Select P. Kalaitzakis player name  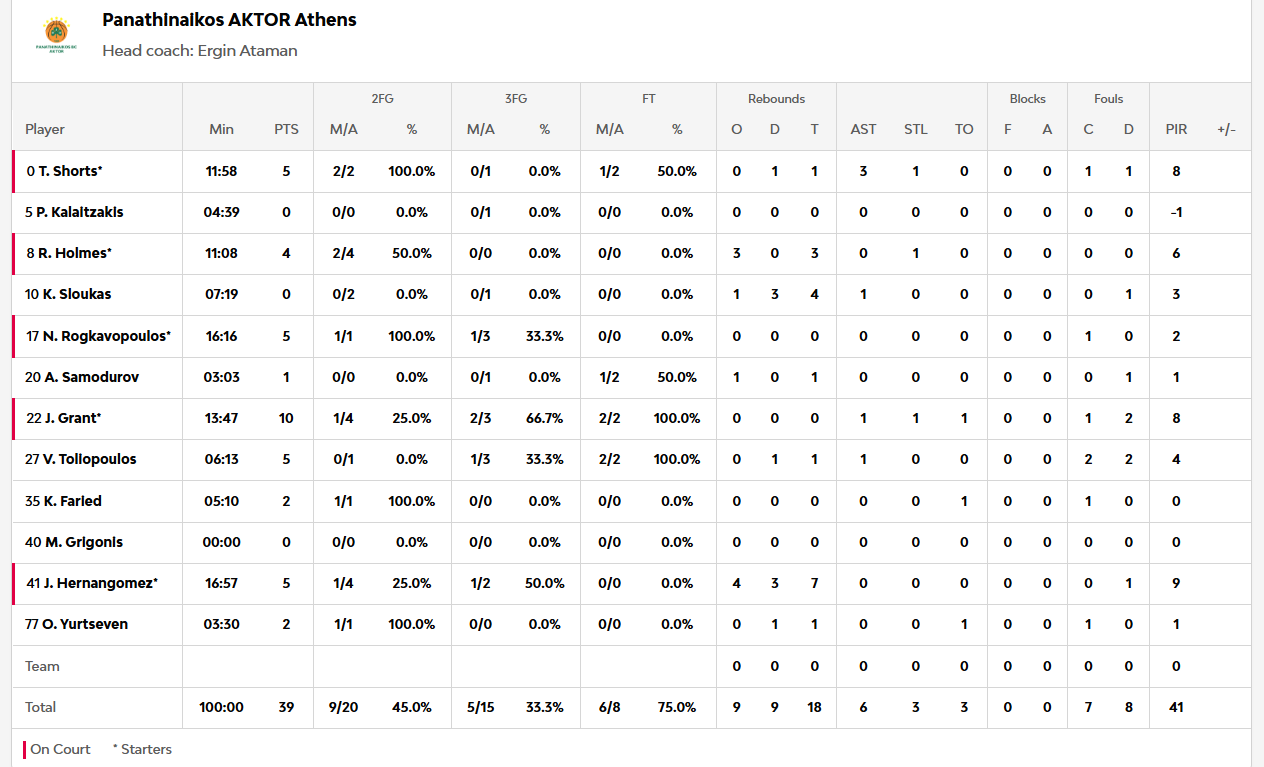(x=80, y=212)
